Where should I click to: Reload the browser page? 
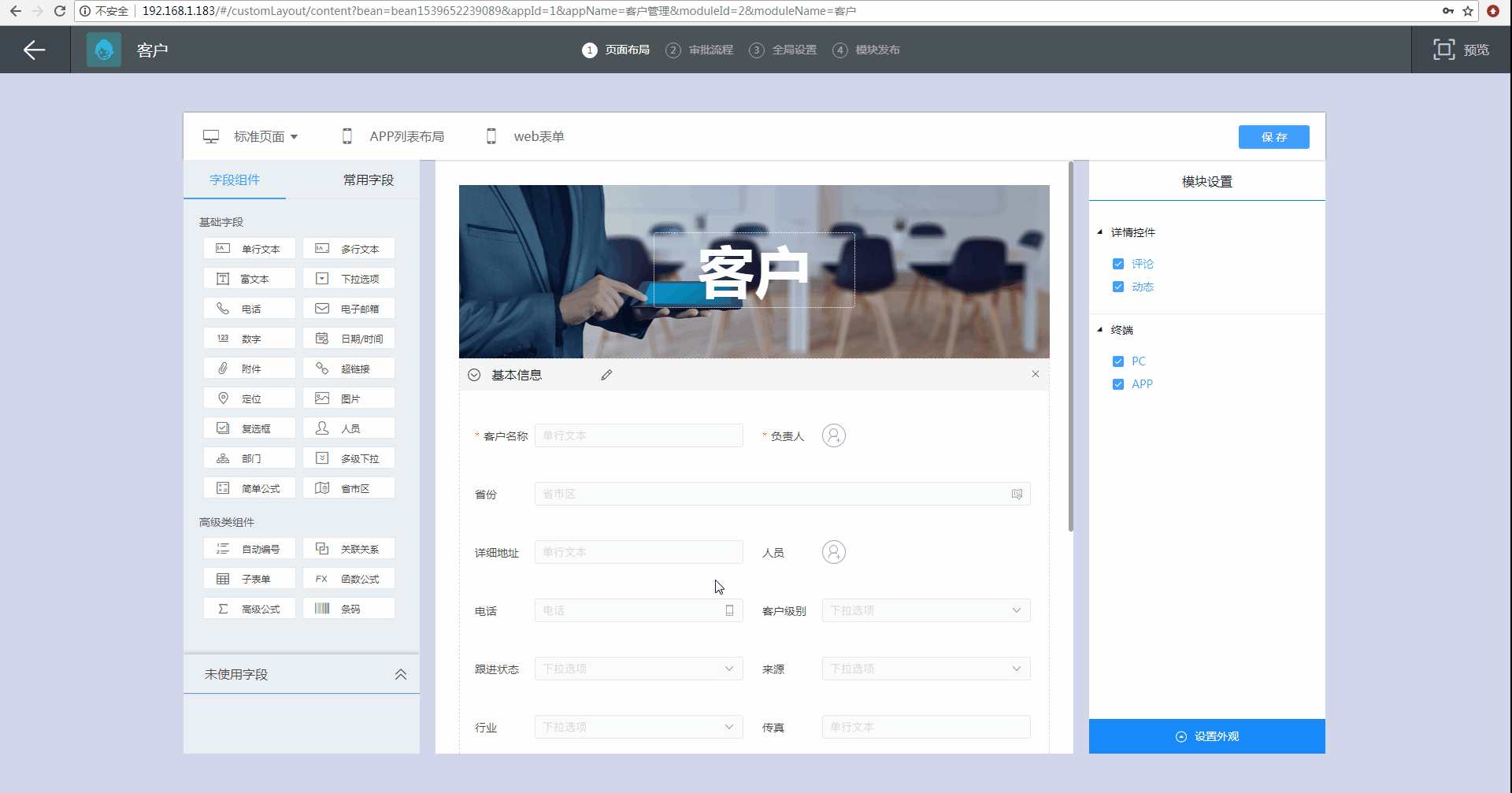tap(60, 11)
